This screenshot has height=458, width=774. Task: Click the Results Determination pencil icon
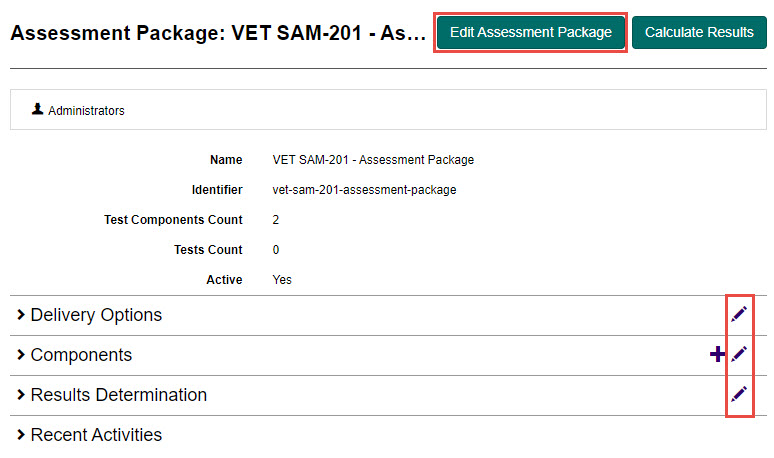[x=739, y=394]
